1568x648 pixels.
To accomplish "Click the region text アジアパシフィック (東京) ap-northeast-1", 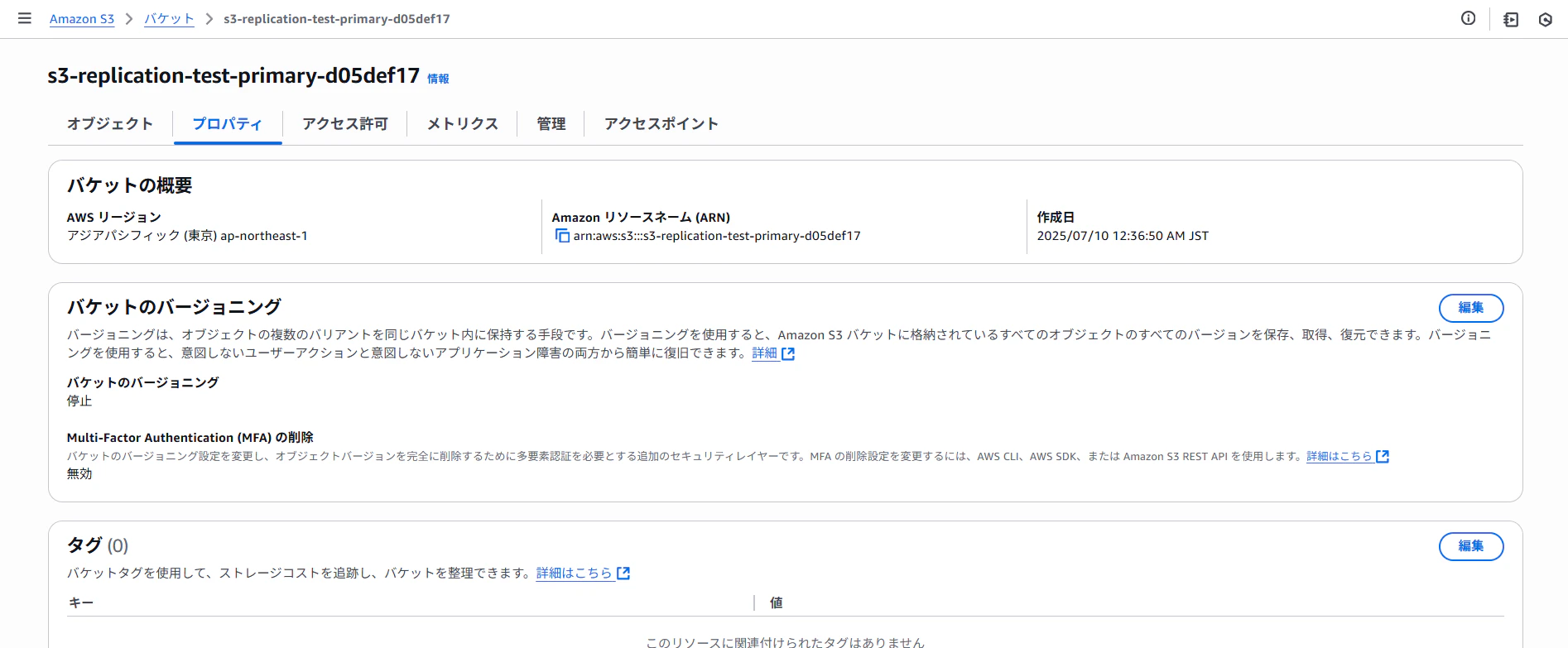I will click(187, 236).
